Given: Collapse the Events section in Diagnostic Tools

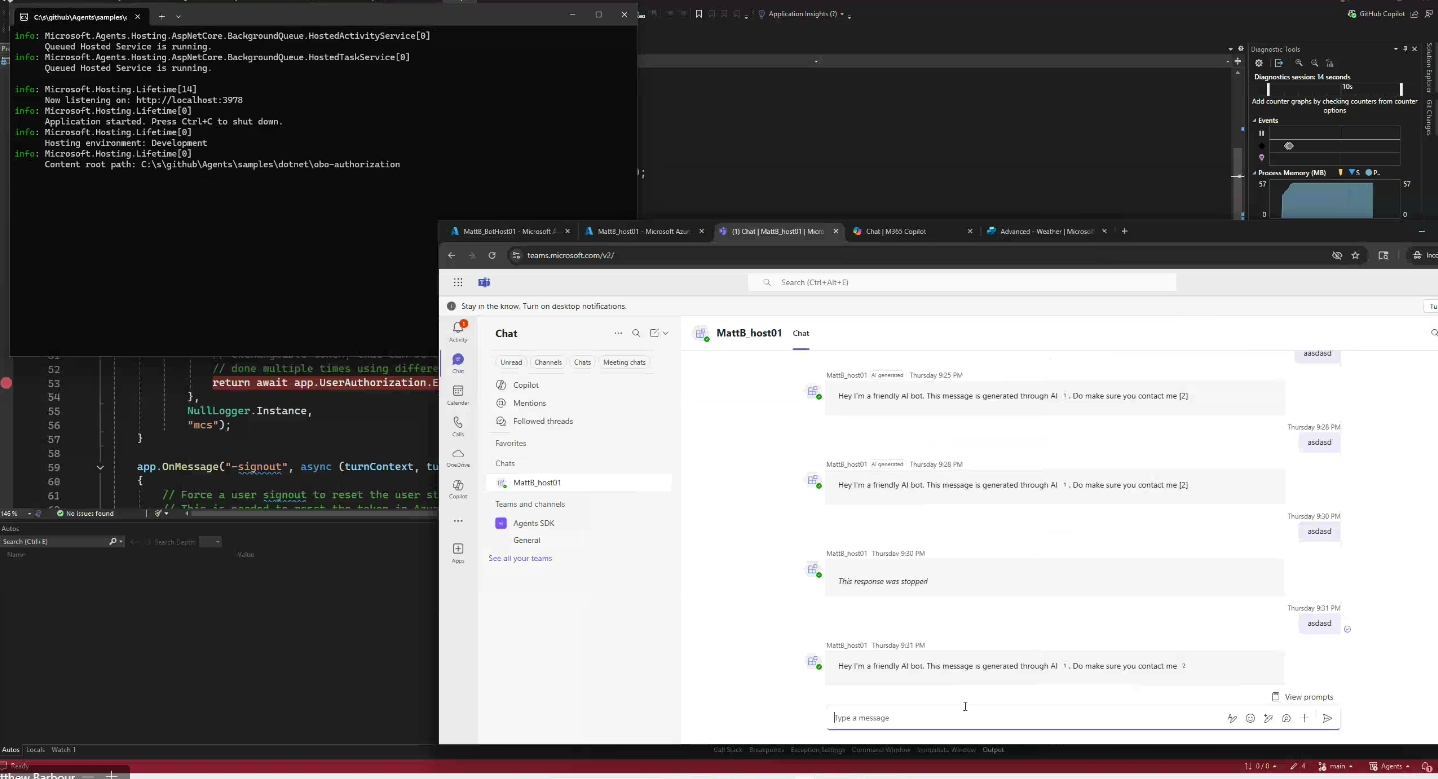Looking at the screenshot, I should click(x=1255, y=120).
